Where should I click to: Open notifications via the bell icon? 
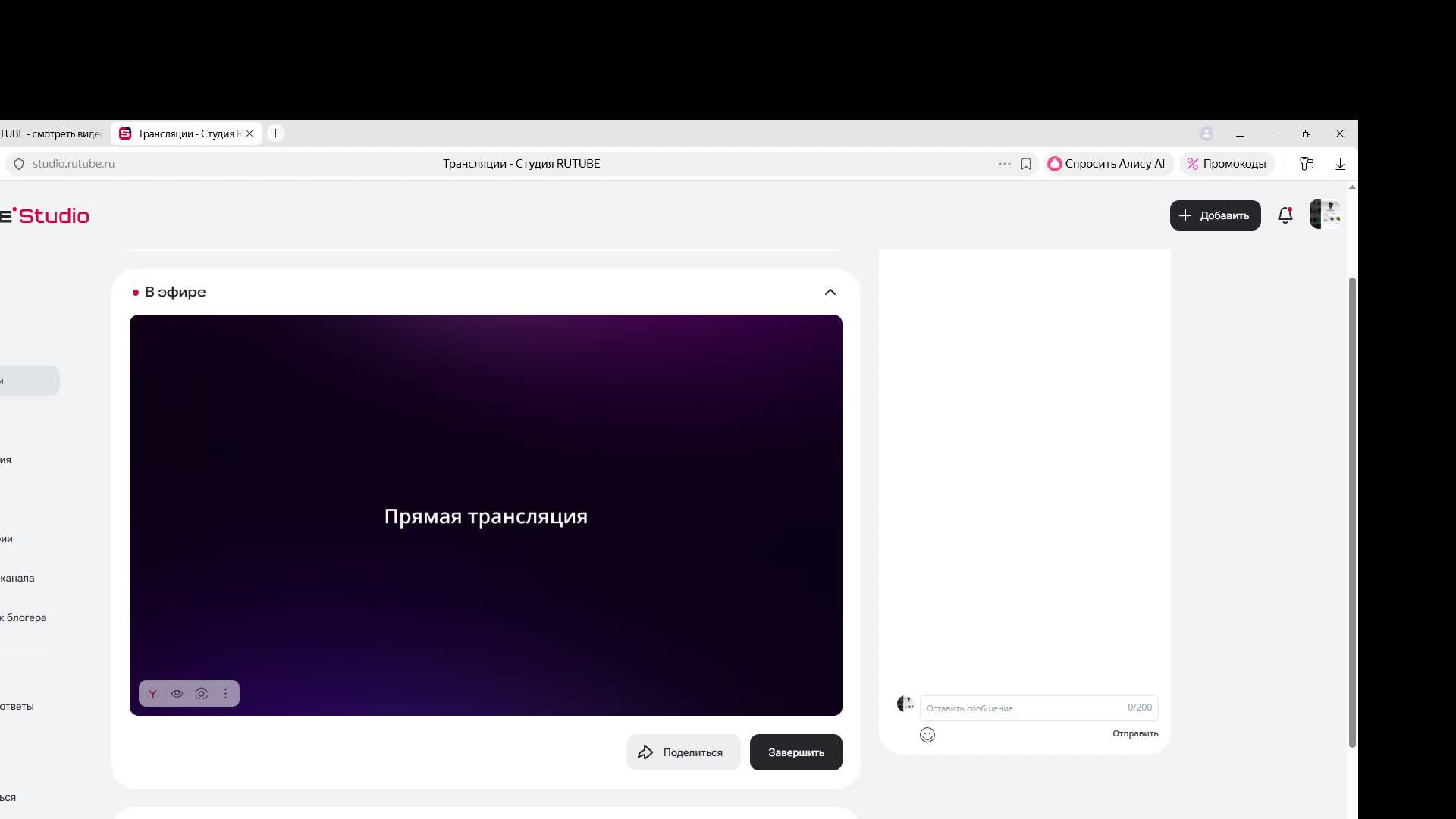1284,215
